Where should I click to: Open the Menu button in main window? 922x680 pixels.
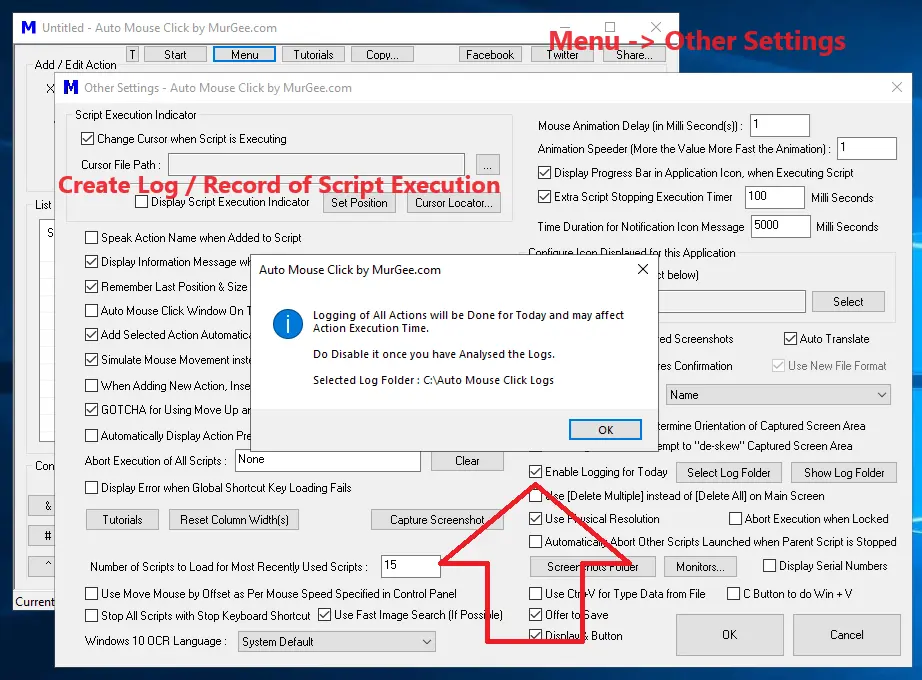coord(245,55)
